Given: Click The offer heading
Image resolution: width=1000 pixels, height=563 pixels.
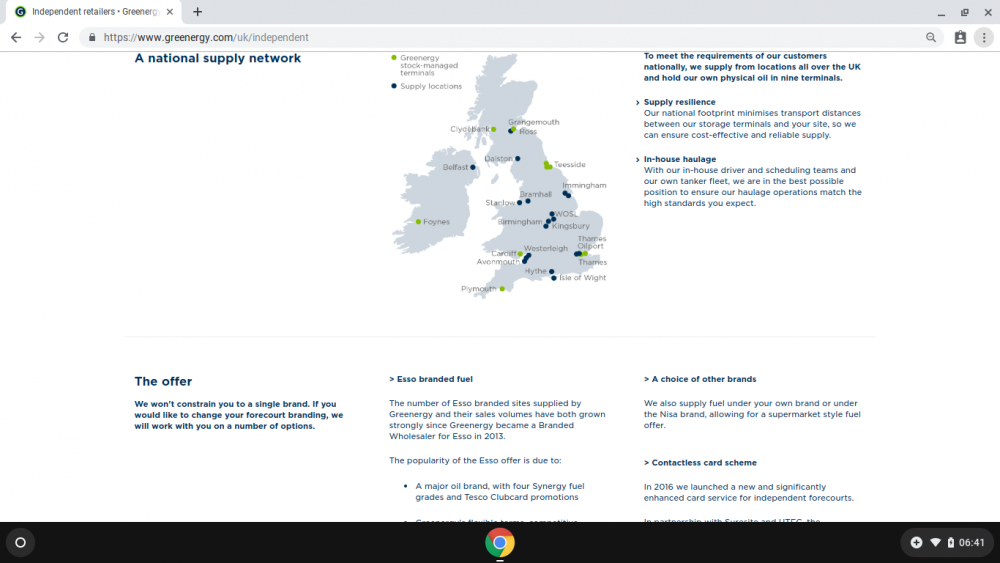Looking at the screenshot, I should click(x=163, y=381).
